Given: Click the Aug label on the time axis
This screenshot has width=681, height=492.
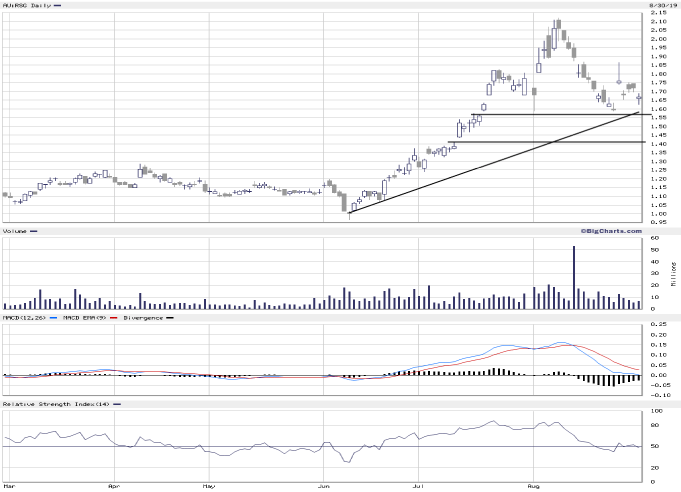Looking at the screenshot, I should (x=535, y=487).
